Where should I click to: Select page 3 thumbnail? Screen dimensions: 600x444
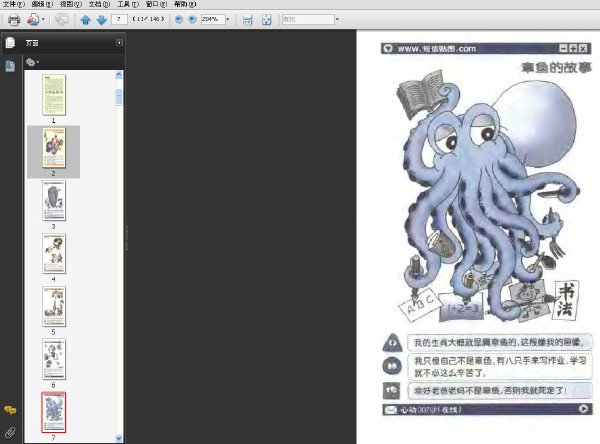54,201
